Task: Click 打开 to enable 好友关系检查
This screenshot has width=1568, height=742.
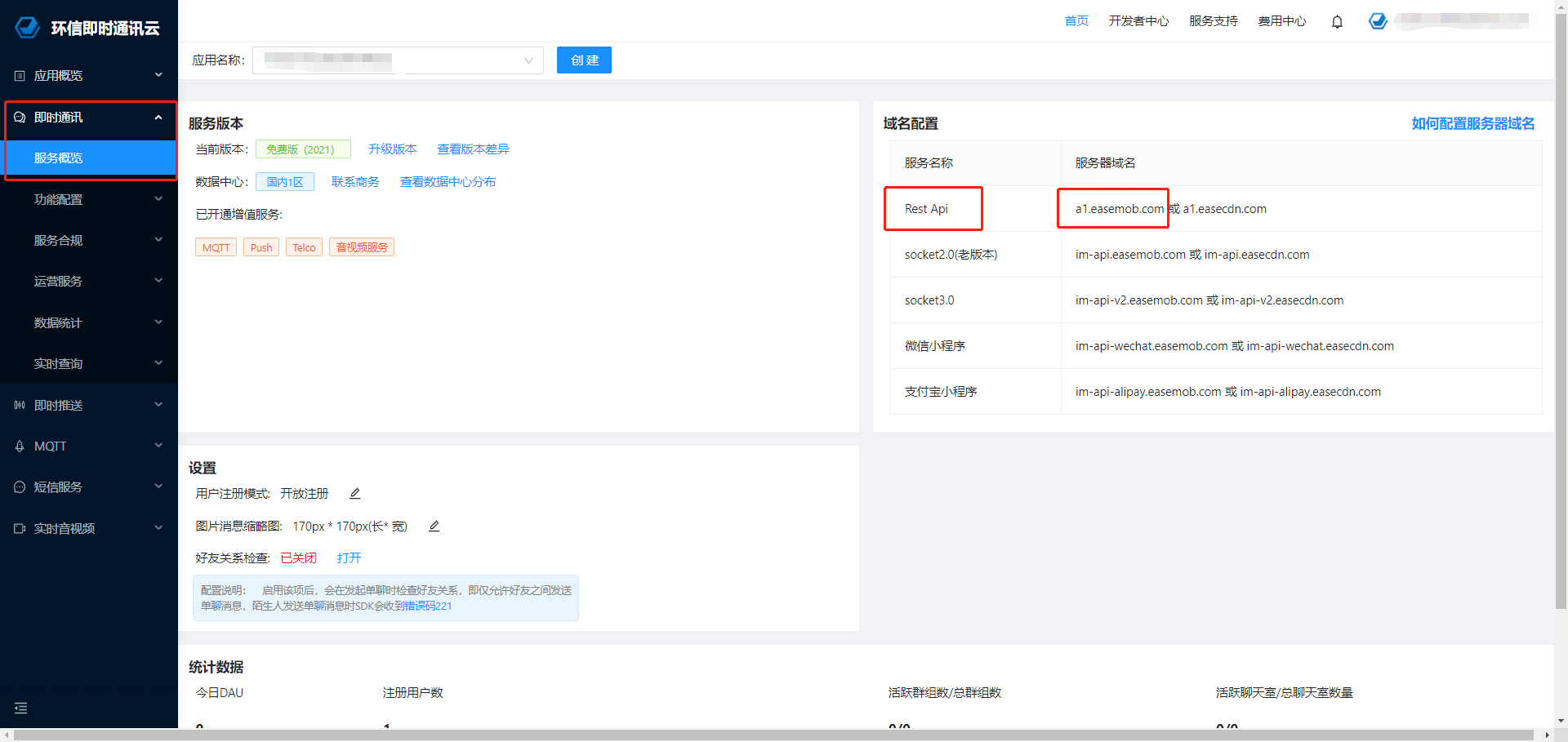Action: [x=349, y=558]
